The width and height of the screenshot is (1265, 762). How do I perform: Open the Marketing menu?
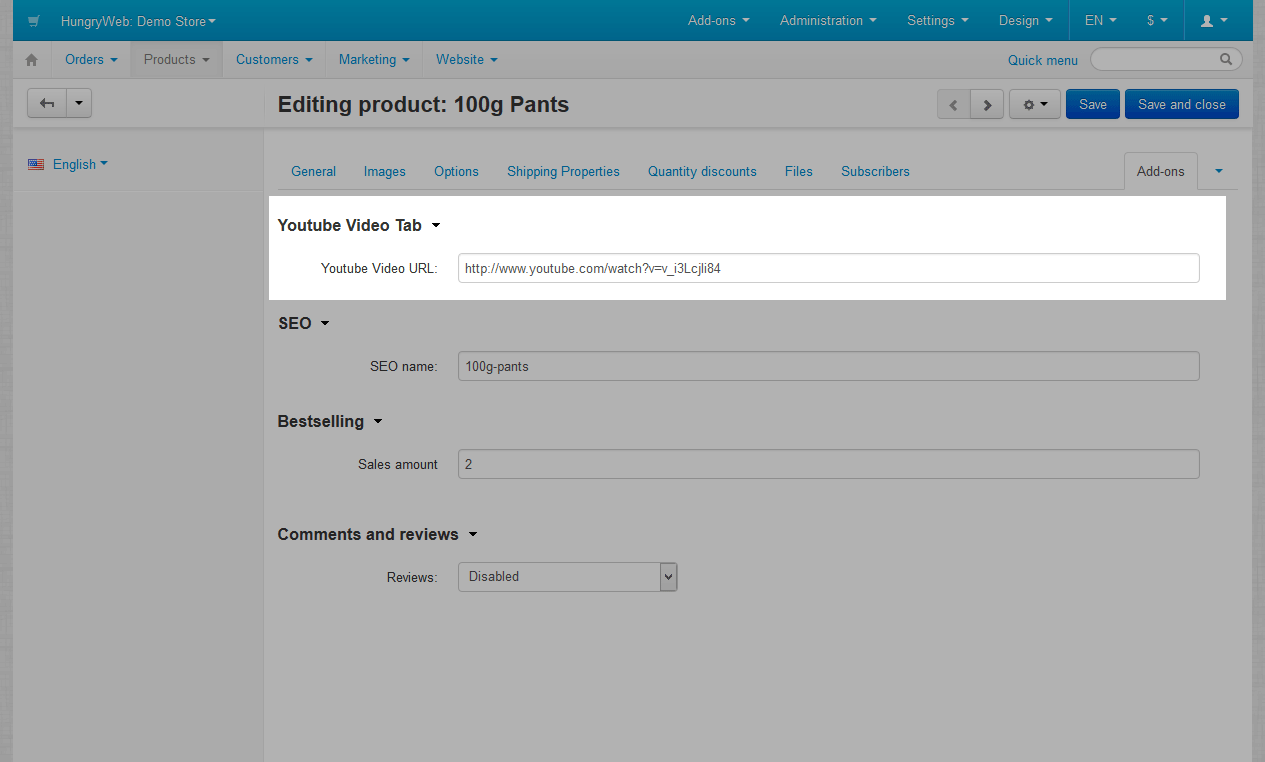(374, 59)
